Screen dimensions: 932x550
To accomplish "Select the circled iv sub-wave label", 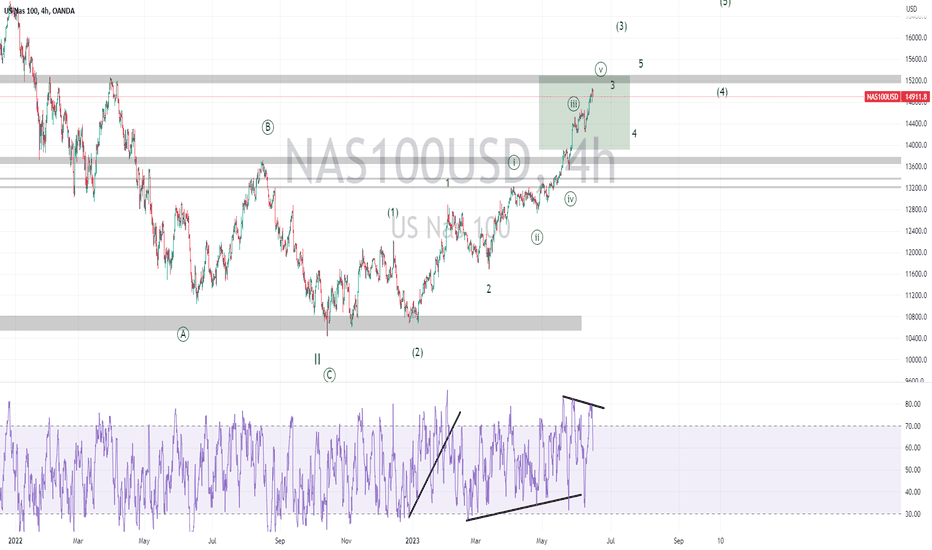I will click(x=570, y=199).
